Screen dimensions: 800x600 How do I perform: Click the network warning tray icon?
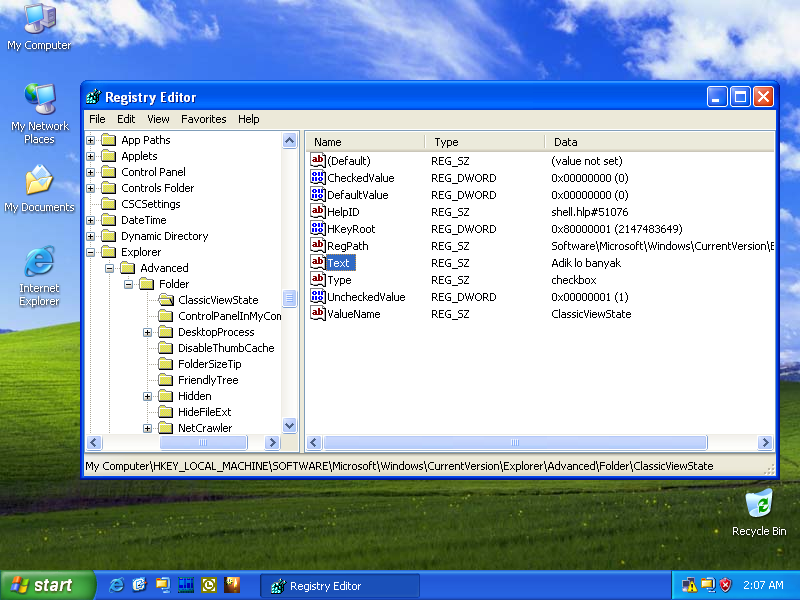[x=689, y=585]
